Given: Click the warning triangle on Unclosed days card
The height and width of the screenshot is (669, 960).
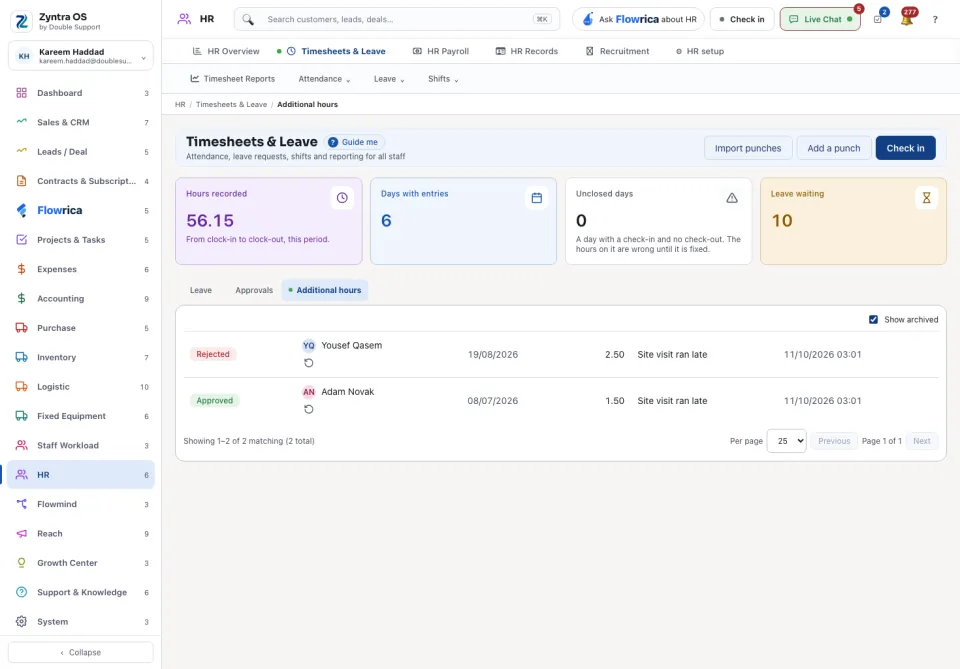Looking at the screenshot, I should 732,198.
